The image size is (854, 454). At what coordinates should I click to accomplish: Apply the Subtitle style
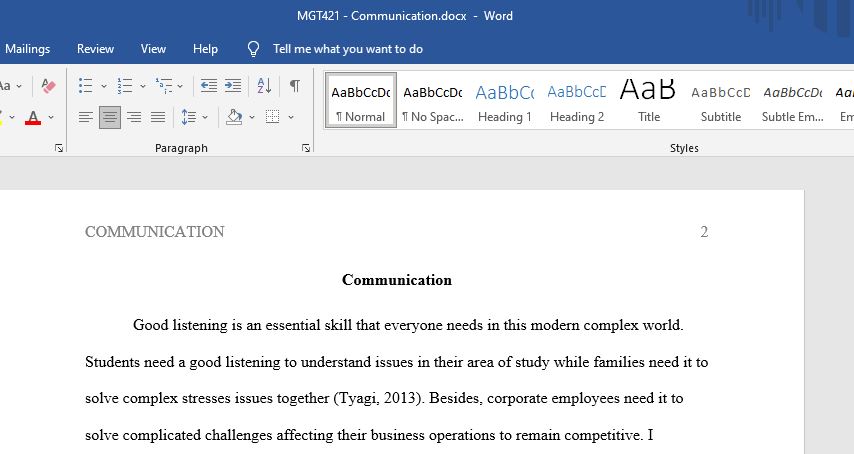721,101
